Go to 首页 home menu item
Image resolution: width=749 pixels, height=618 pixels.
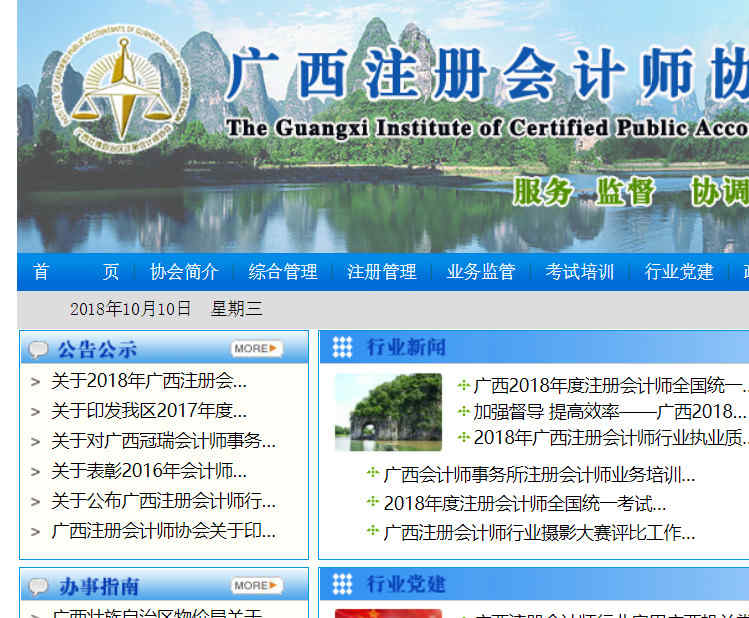75,272
